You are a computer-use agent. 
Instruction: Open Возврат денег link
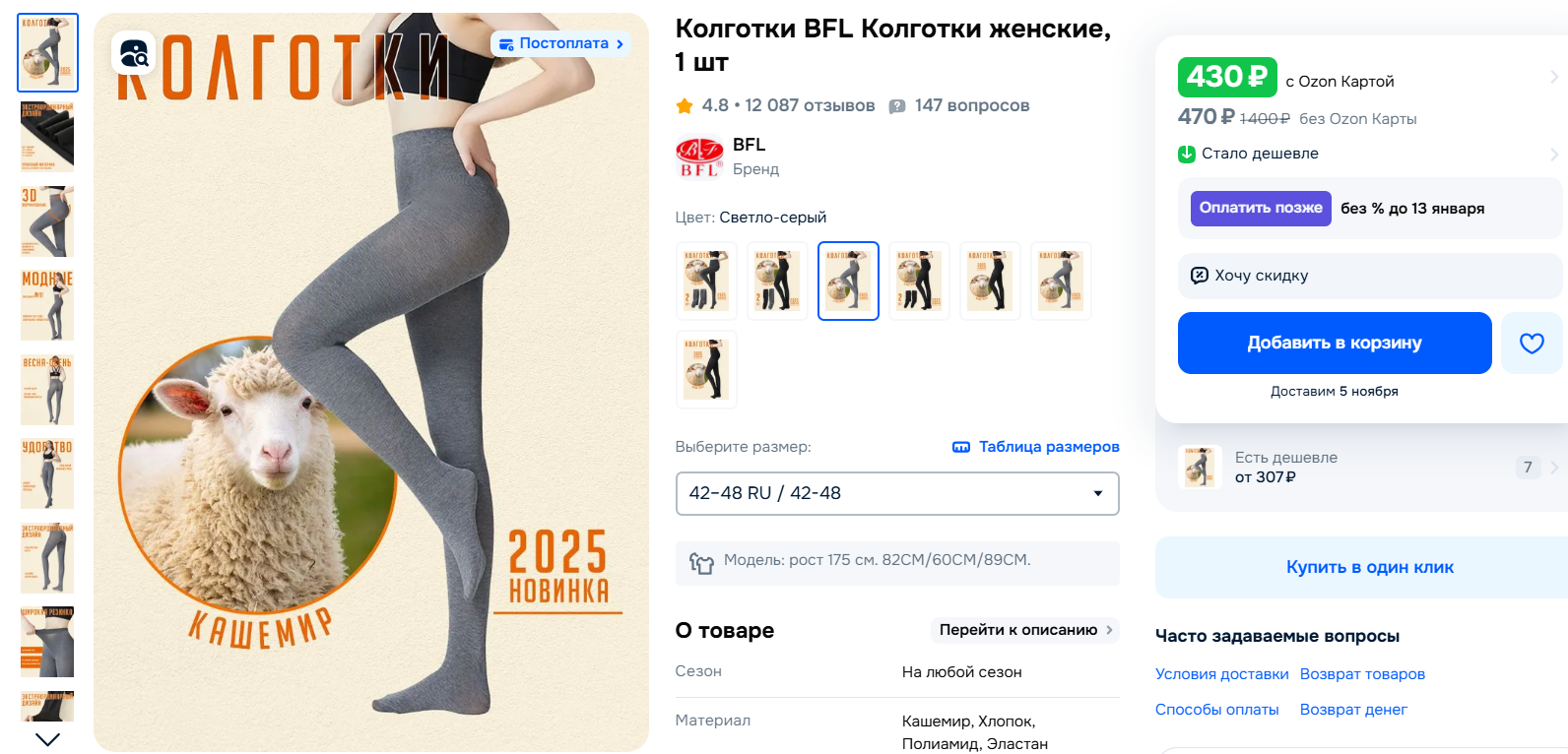(1353, 710)
